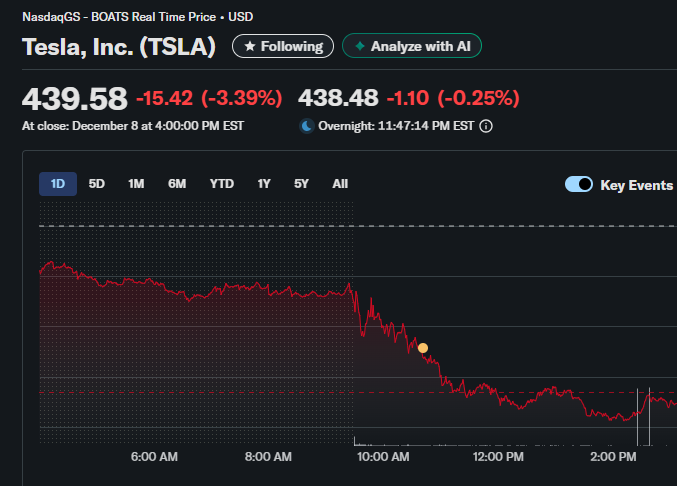The width and height of the screenshot is (677, 486).
Task: Click the overnight moon icon
Action: [307, 127]
